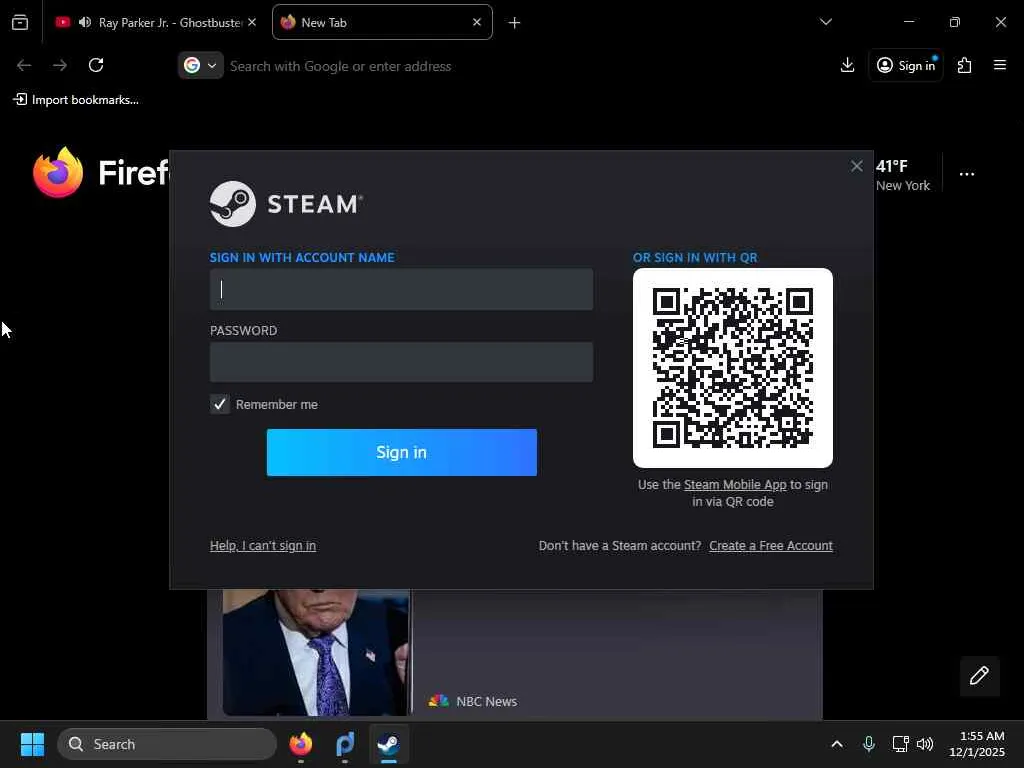Open the Windows Start menu
This screenshot has height=768, width=1024.
pyautogui.click(x=32, y=744)
